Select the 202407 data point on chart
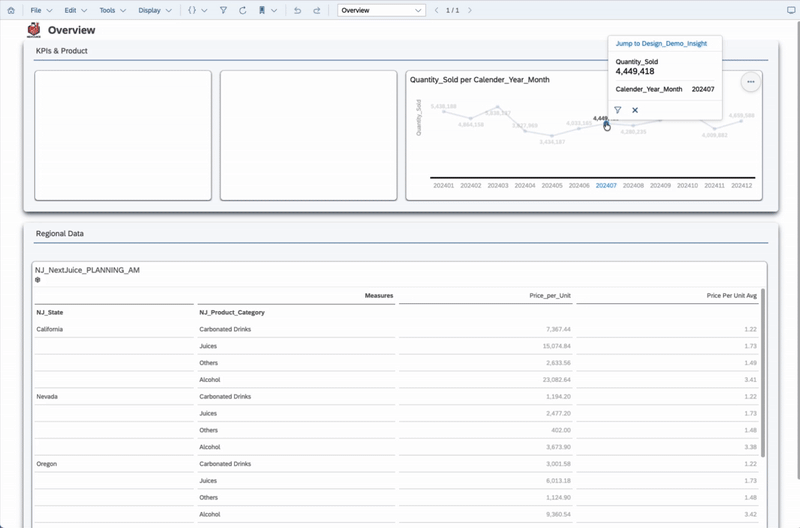800x528 pixels. [x=606, y=123]
